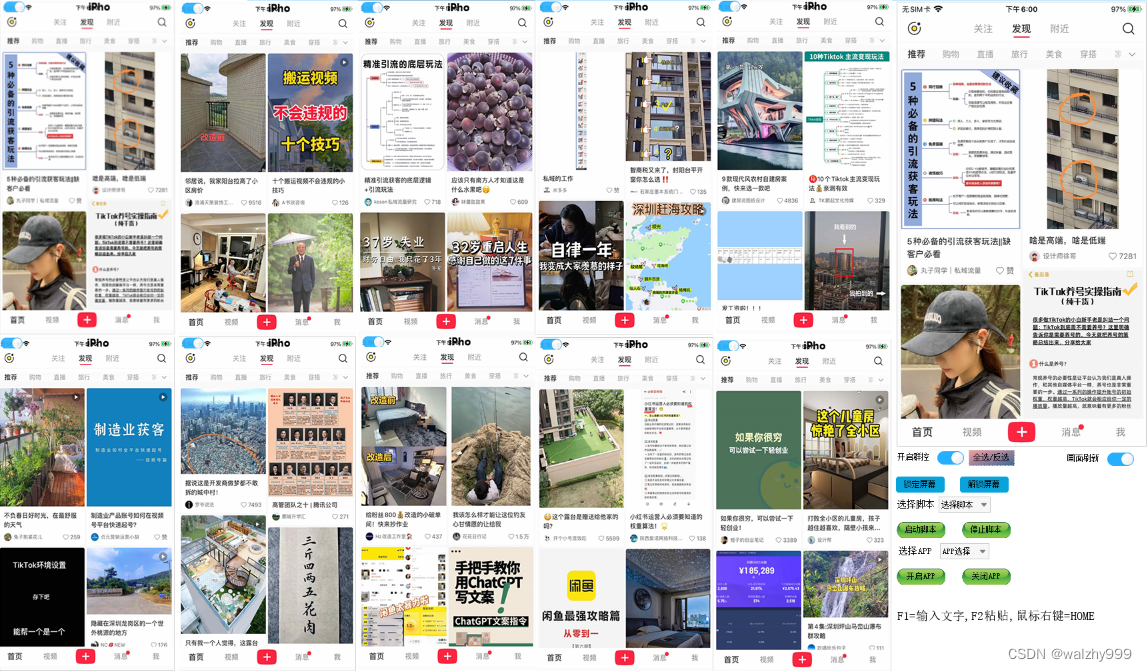Open the 选择脚本 dropdown
The width and height of the screenshot is (1147, 671).
click(x=964, y=505)
